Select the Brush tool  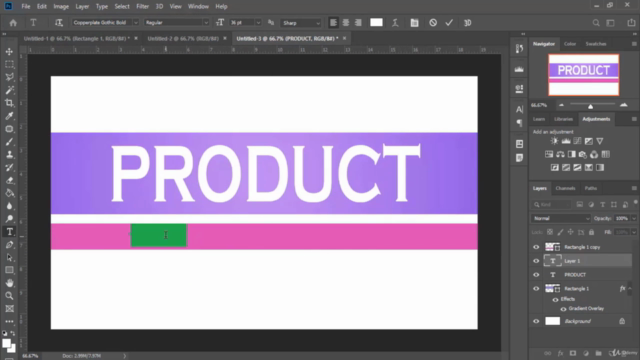click(x=9, y=142)
